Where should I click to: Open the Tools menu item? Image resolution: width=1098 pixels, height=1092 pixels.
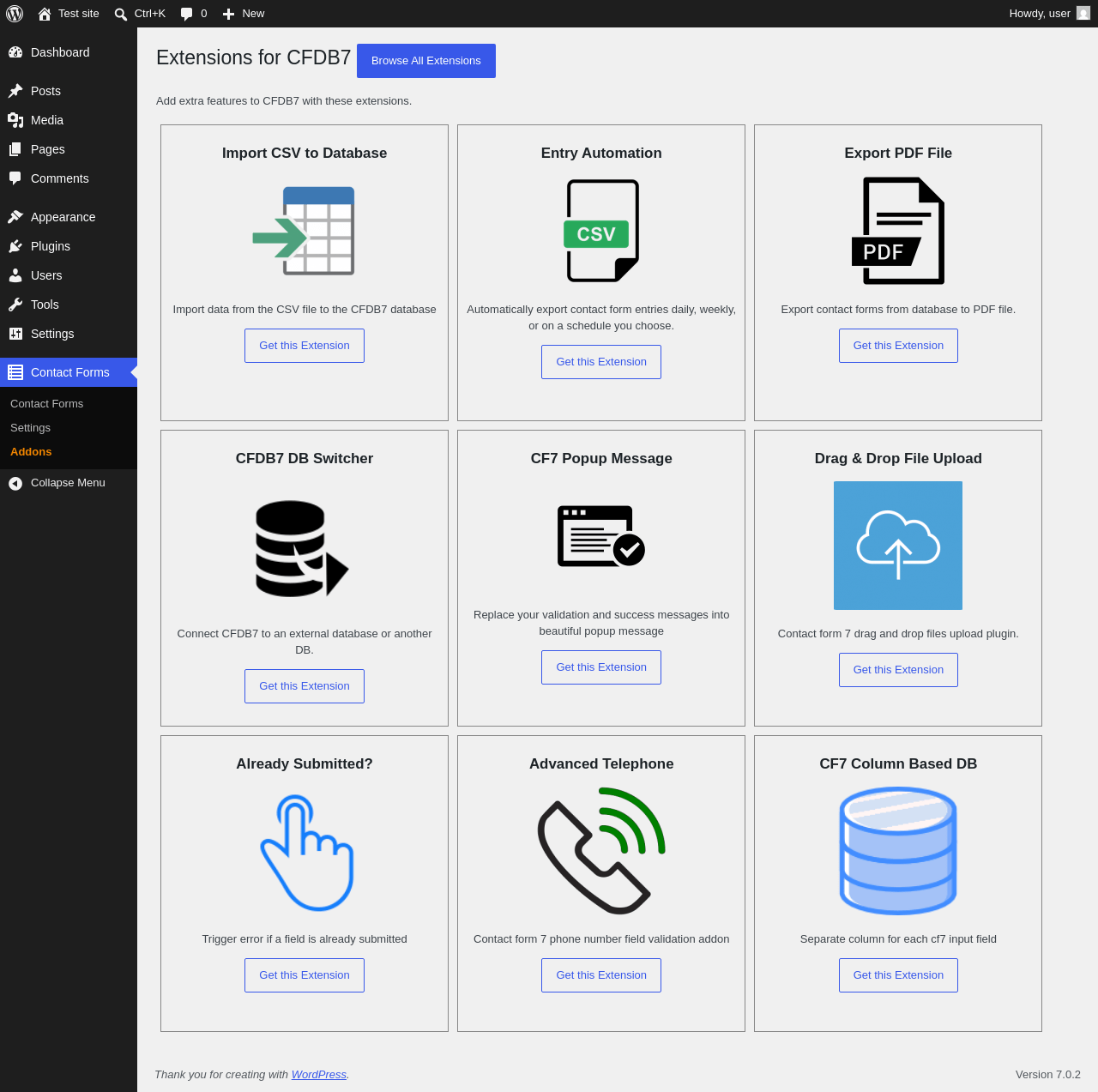tap(69, 305)
